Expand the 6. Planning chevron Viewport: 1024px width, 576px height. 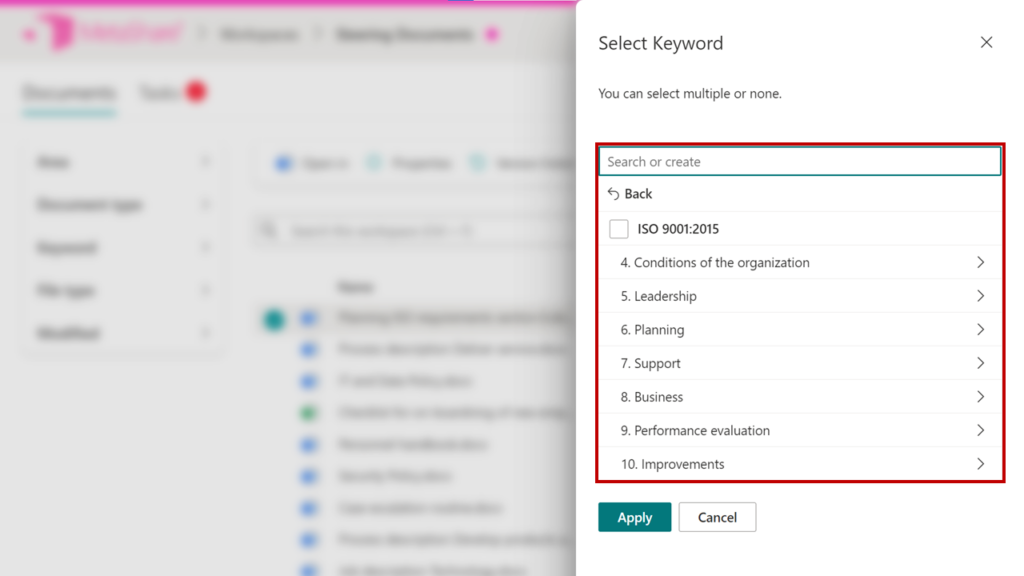(x=980, y=330)
